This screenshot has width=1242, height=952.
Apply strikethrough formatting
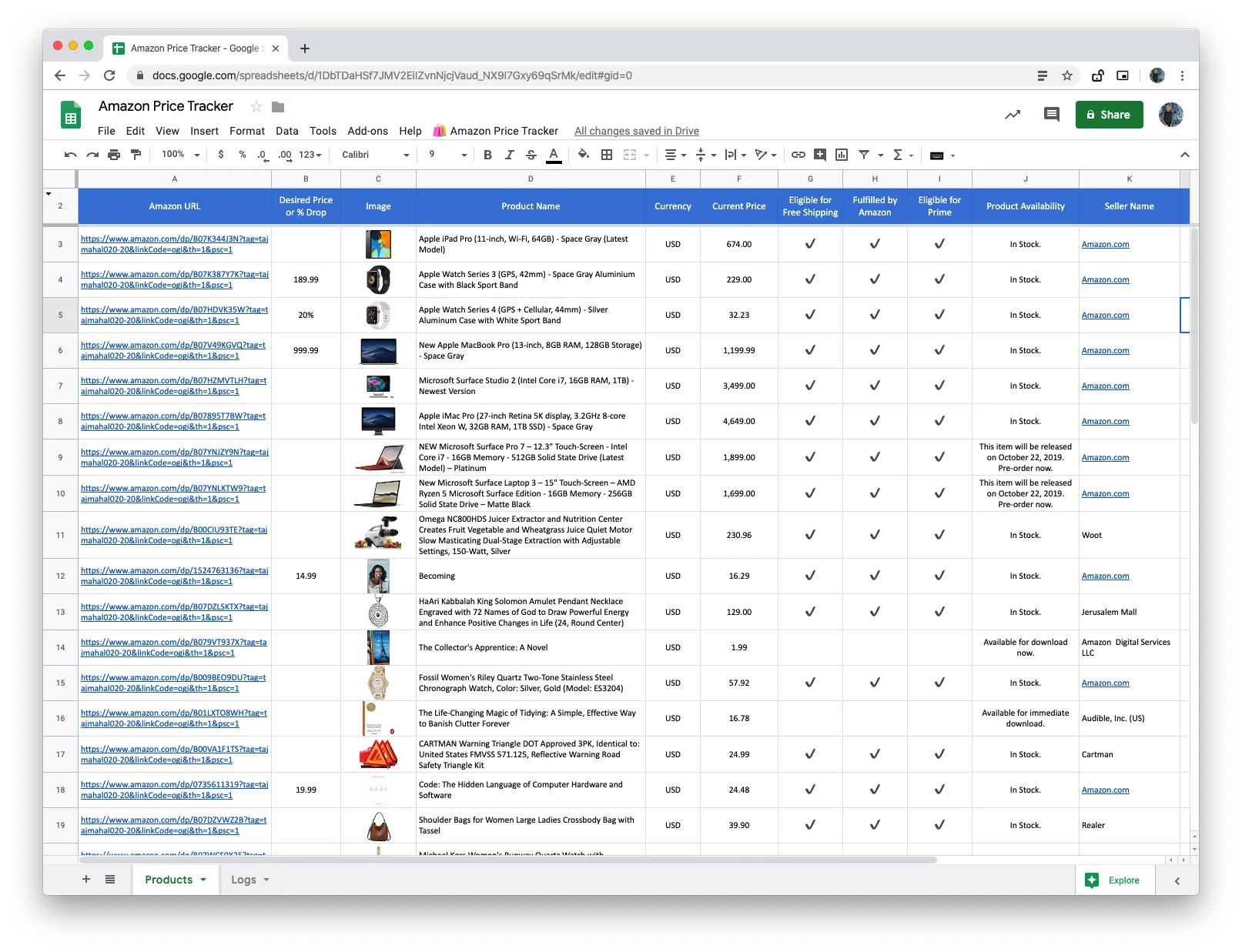(531, 155)
